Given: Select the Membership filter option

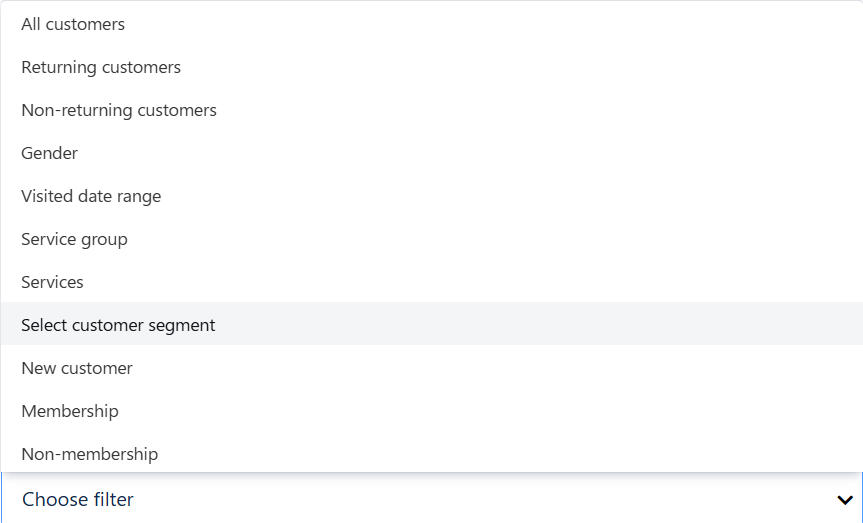Looking at the screenshot, I should tap(70, 411).
